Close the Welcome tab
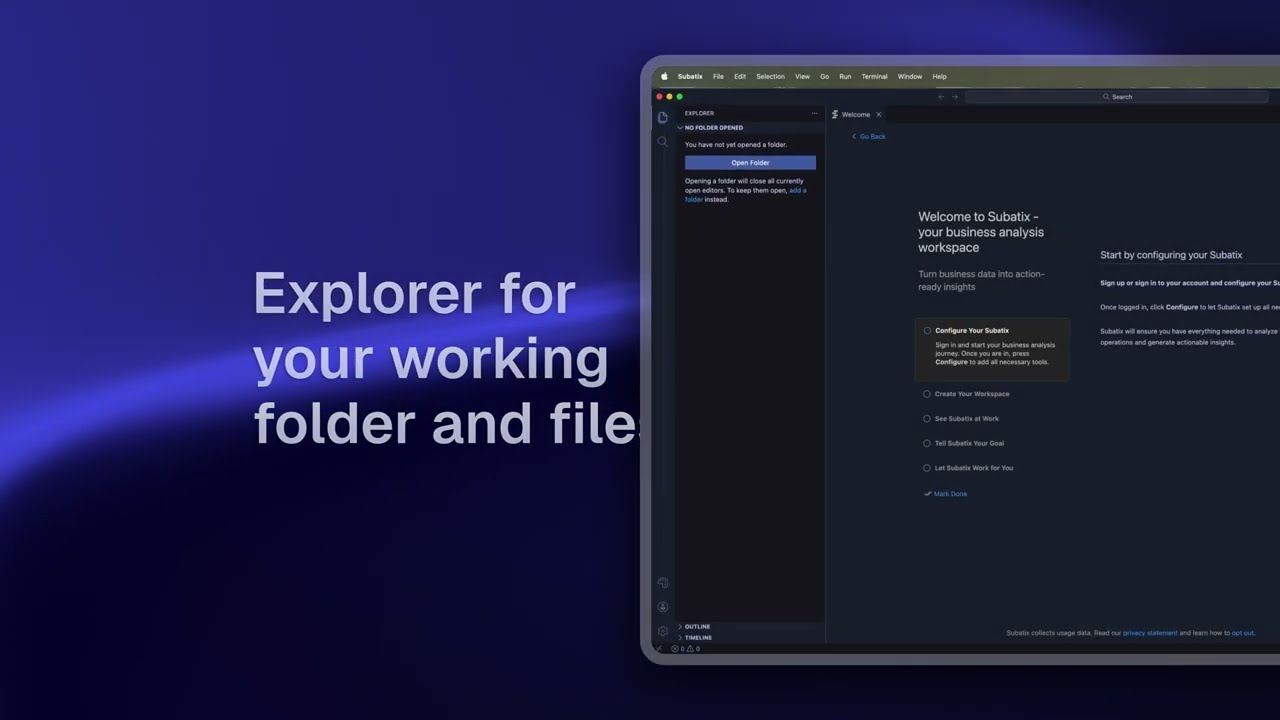 (x=879, y=114)
